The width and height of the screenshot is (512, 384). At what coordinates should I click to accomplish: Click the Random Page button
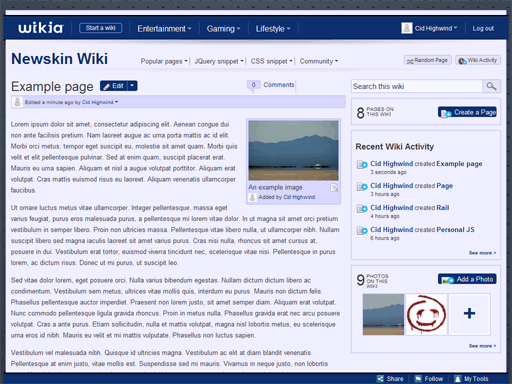point(428,60)
